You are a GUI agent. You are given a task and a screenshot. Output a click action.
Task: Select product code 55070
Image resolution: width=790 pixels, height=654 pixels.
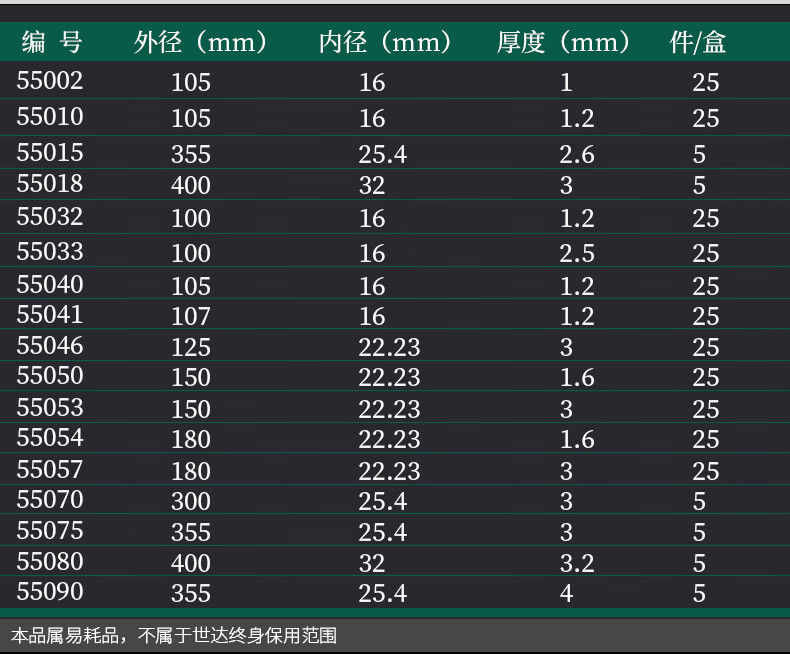50,499
